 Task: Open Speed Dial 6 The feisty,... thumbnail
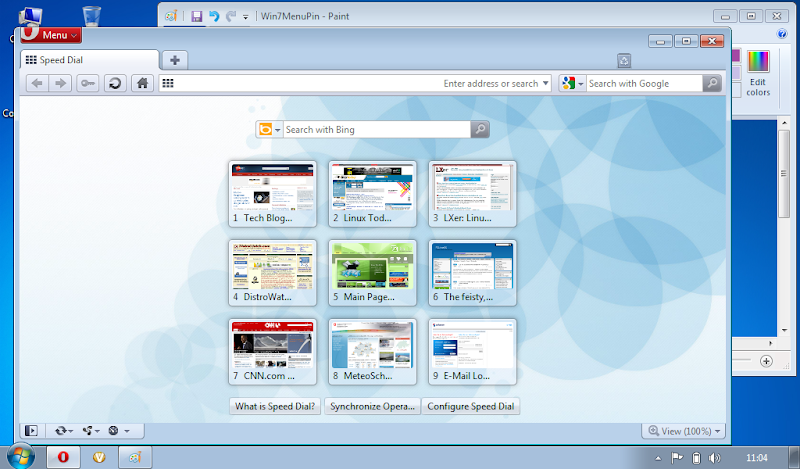point(472,273)
